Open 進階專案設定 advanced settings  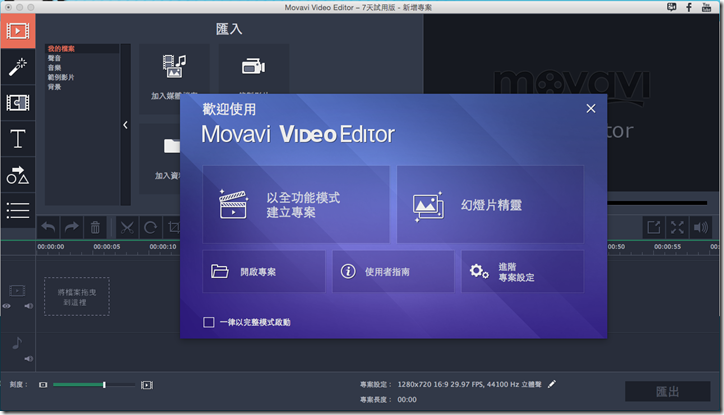coord(523,271)
